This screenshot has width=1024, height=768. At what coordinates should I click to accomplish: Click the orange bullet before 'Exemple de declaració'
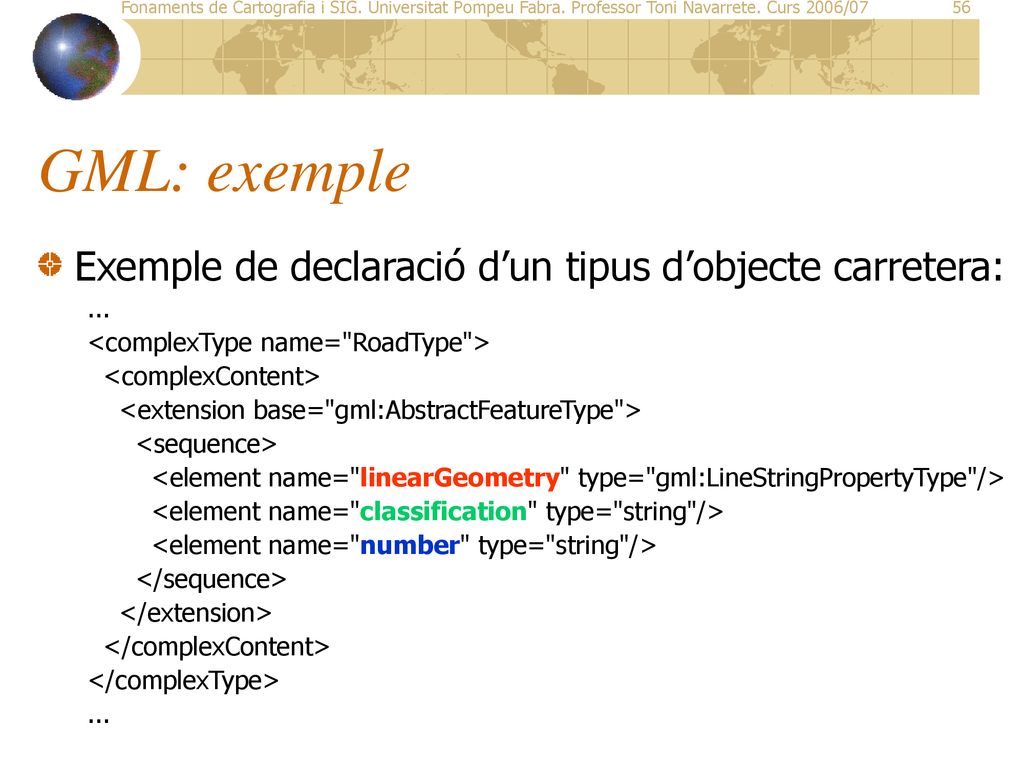coord(50,264)
